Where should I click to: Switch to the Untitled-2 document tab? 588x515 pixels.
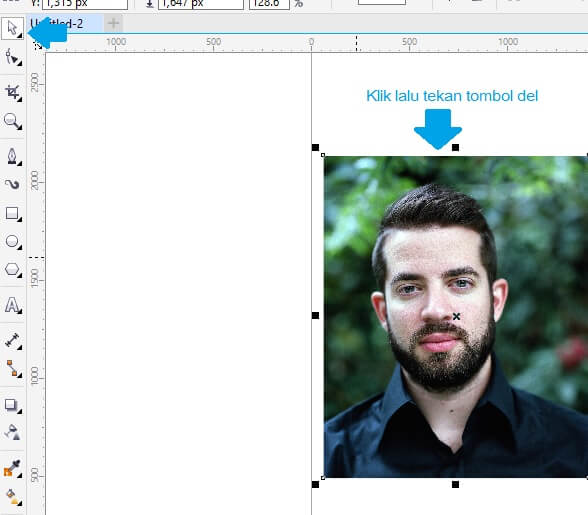[x=64, y=24]
